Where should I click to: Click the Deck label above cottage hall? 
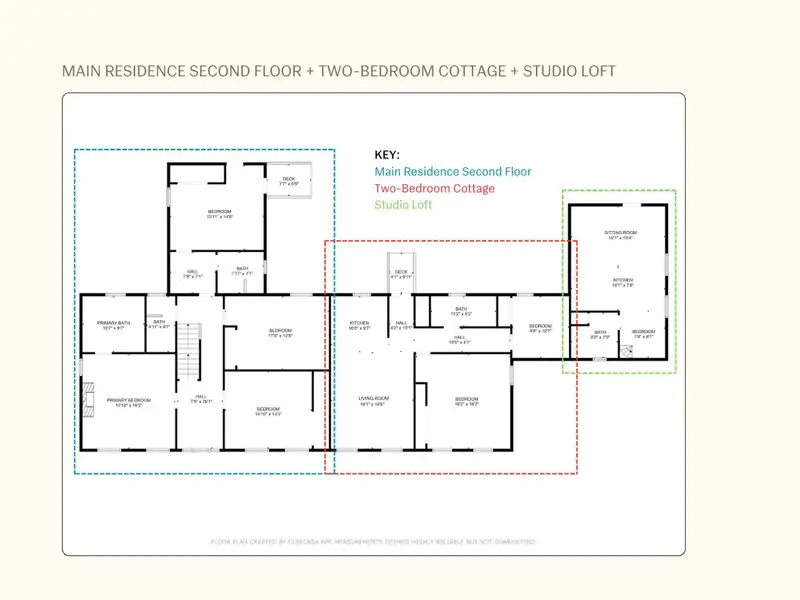[x=400, y=273]
